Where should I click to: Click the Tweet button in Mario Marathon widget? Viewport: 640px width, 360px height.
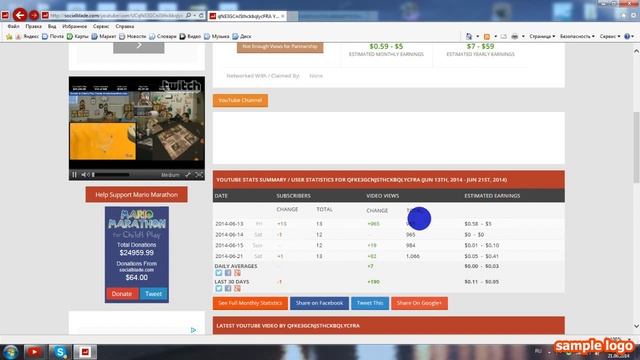coord(153,294)
